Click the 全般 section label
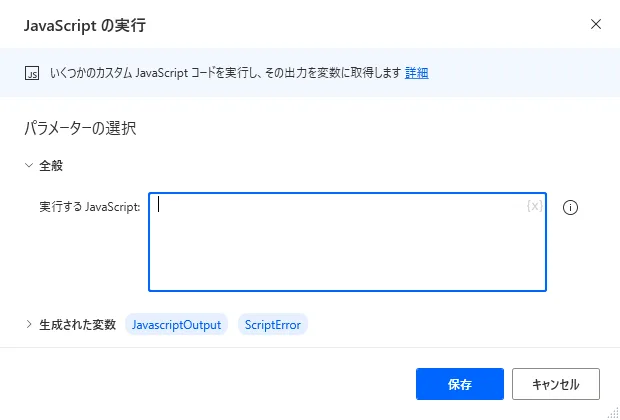This screenshot has height=420, width=620. point(52,165)
